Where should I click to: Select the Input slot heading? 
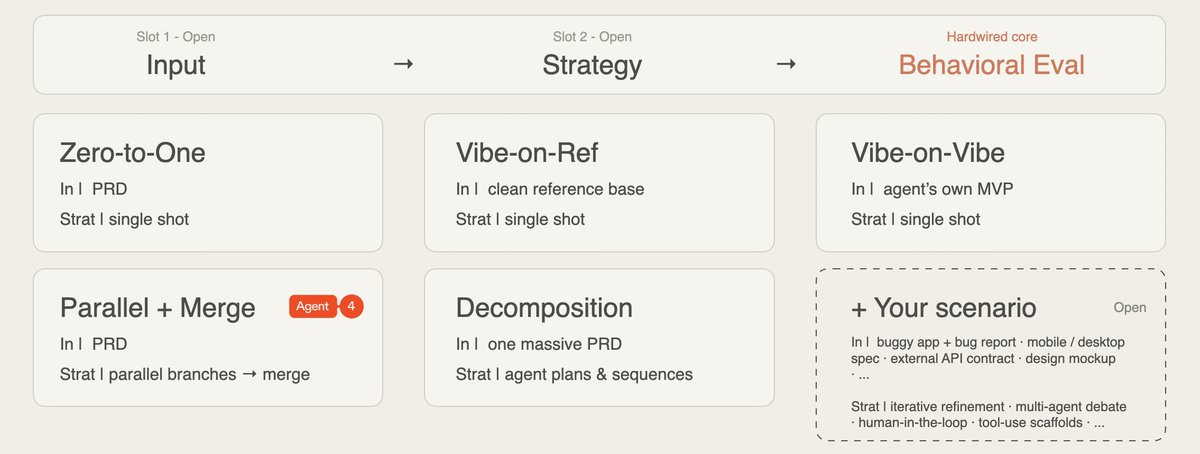point(176,66)
